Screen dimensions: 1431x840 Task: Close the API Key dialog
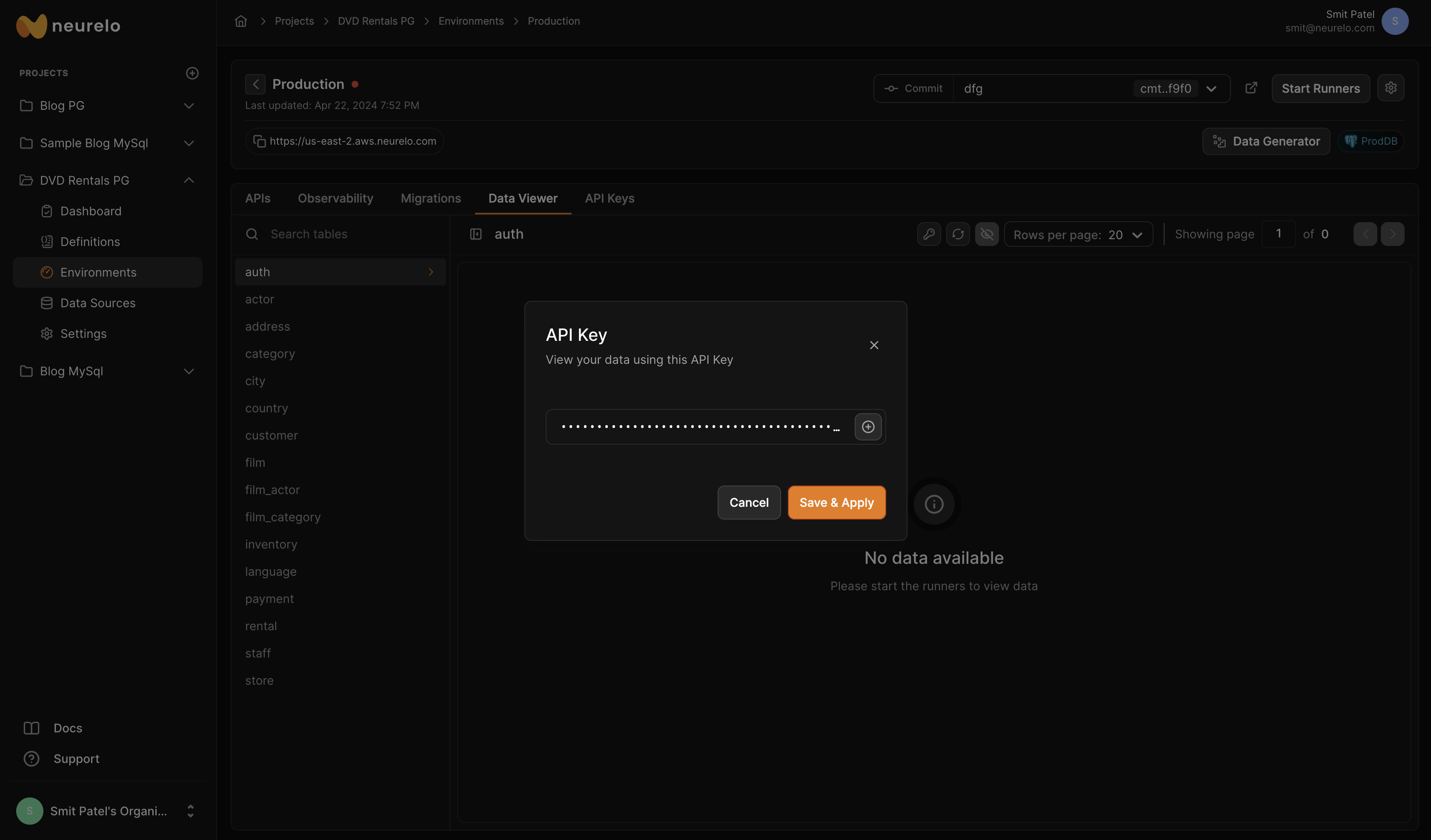(874, 345)
